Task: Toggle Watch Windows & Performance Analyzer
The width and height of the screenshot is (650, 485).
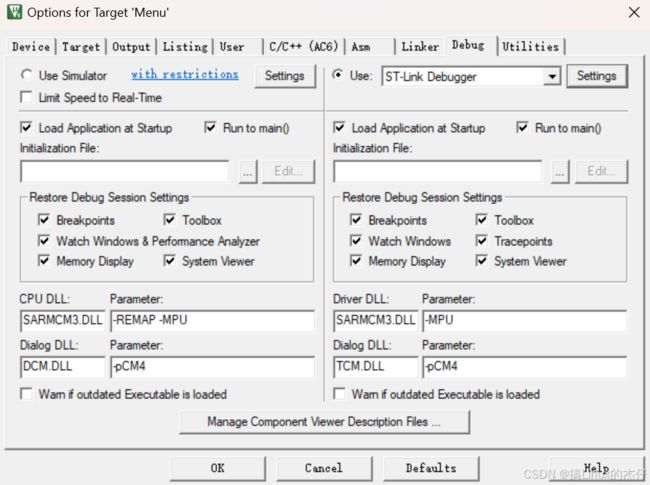Action: tap(44, 240)
